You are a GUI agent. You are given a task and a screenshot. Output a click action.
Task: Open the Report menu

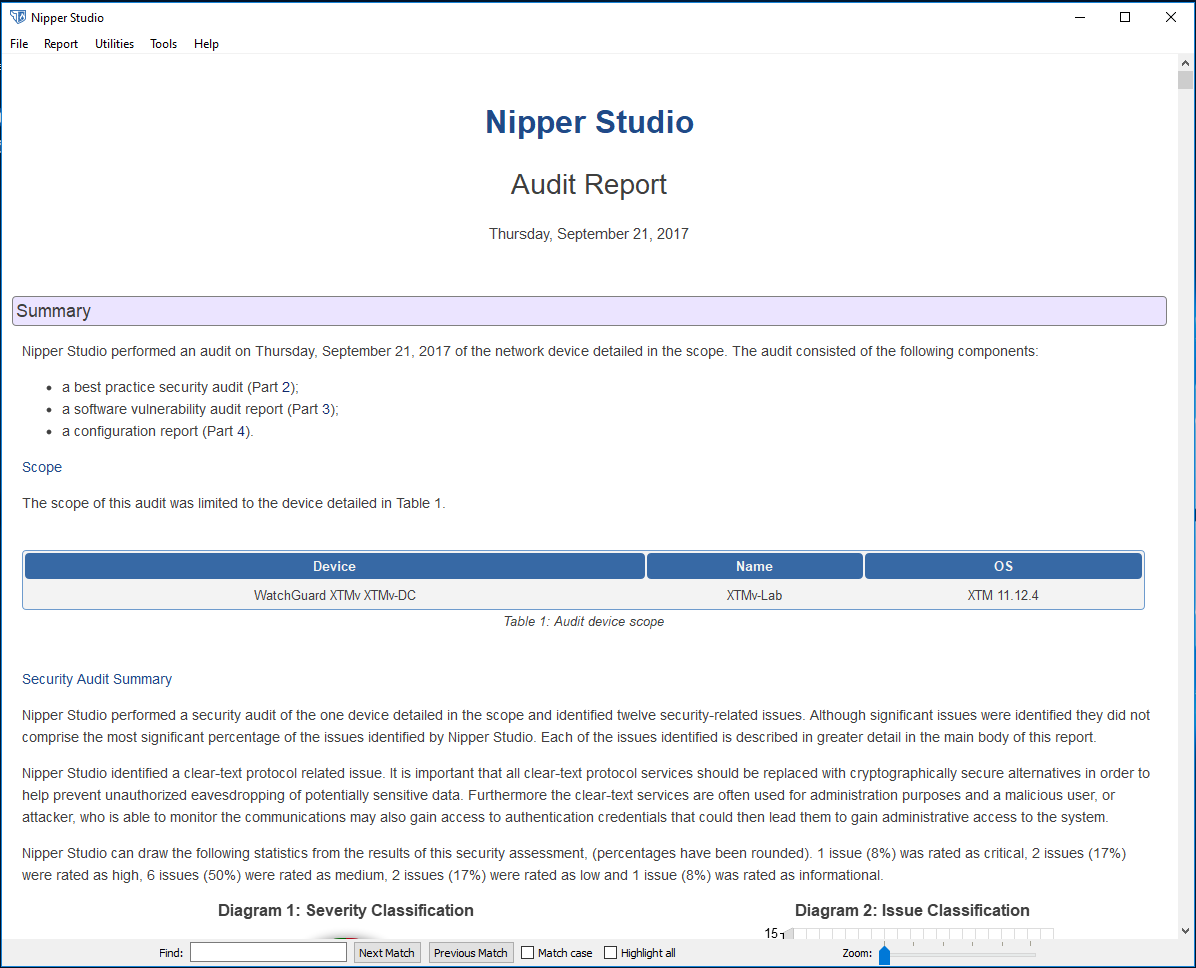click(x=61, y=44)
